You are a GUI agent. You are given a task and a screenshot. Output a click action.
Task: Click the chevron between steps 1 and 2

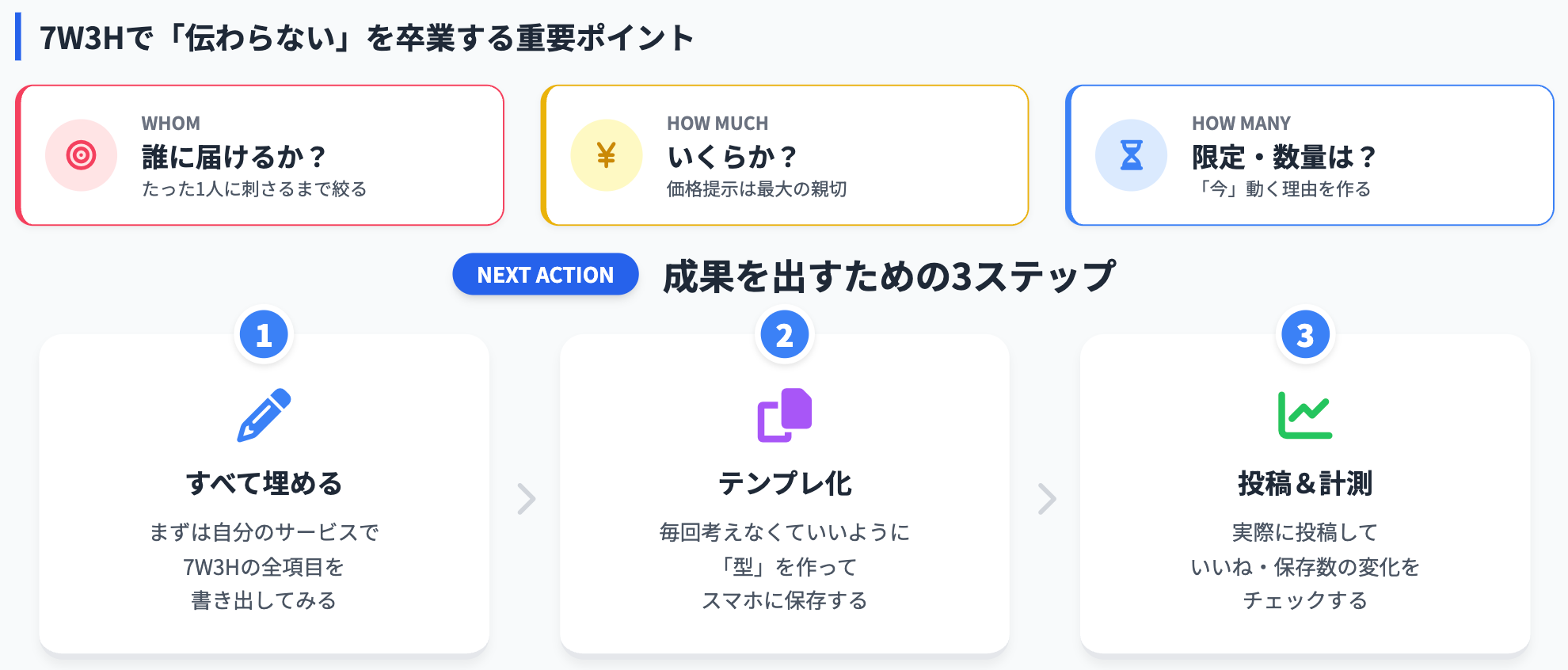pyautogui.click(x=526, y=499)
